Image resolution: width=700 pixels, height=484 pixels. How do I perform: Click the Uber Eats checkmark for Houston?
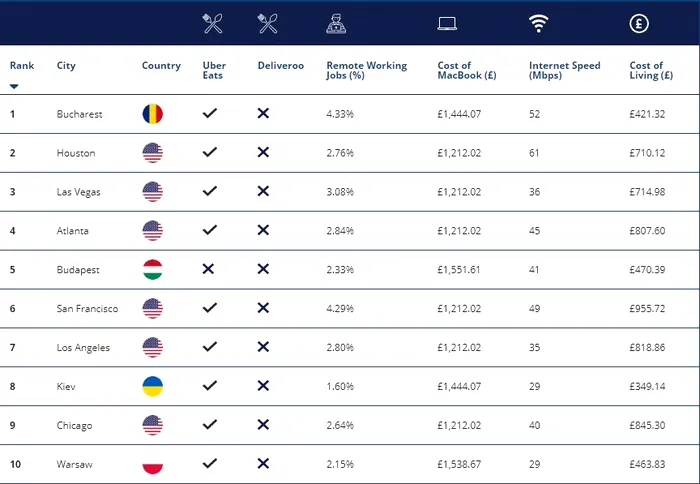209,152
